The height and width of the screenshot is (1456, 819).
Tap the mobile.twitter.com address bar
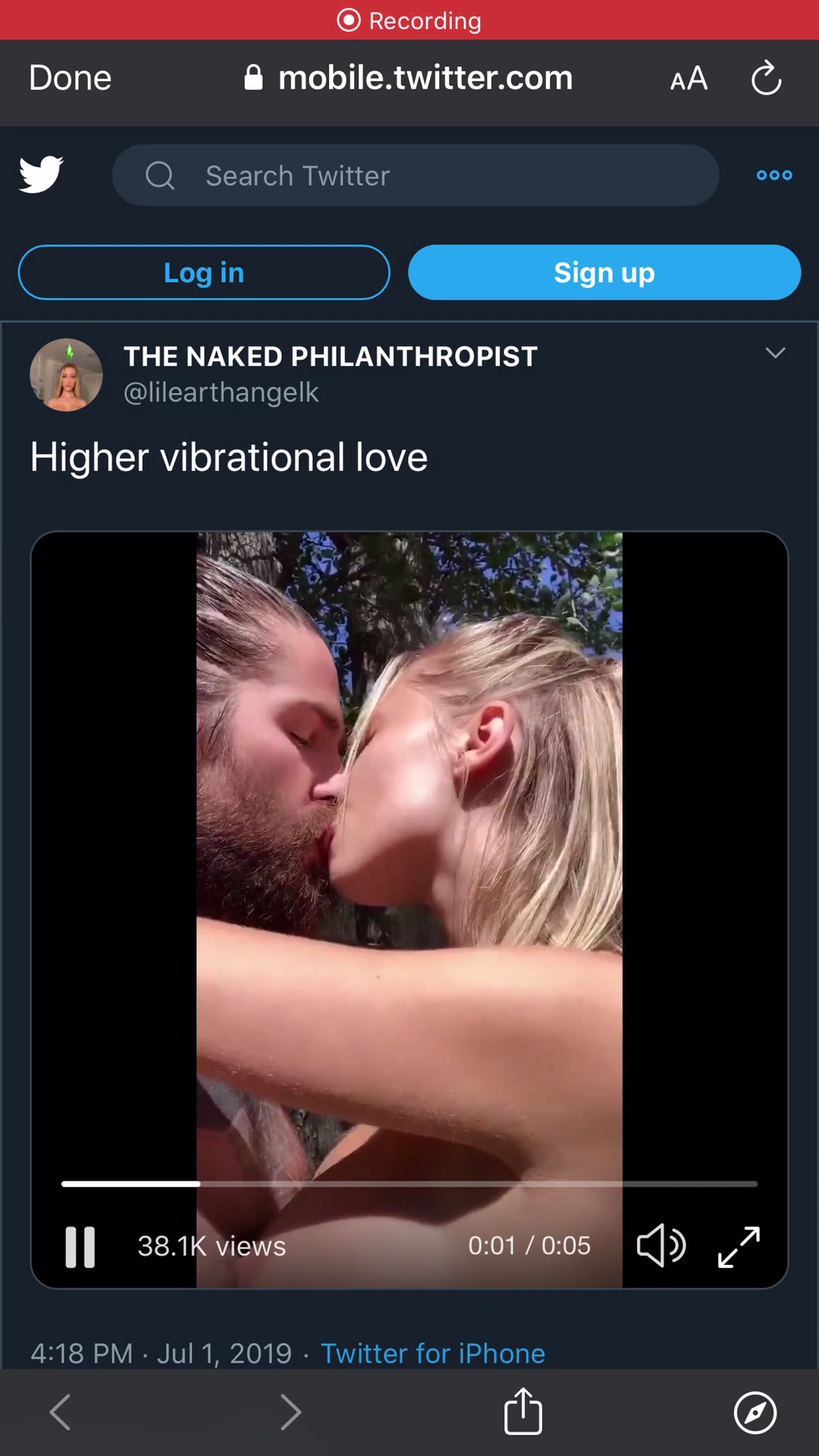coord(409,77)
